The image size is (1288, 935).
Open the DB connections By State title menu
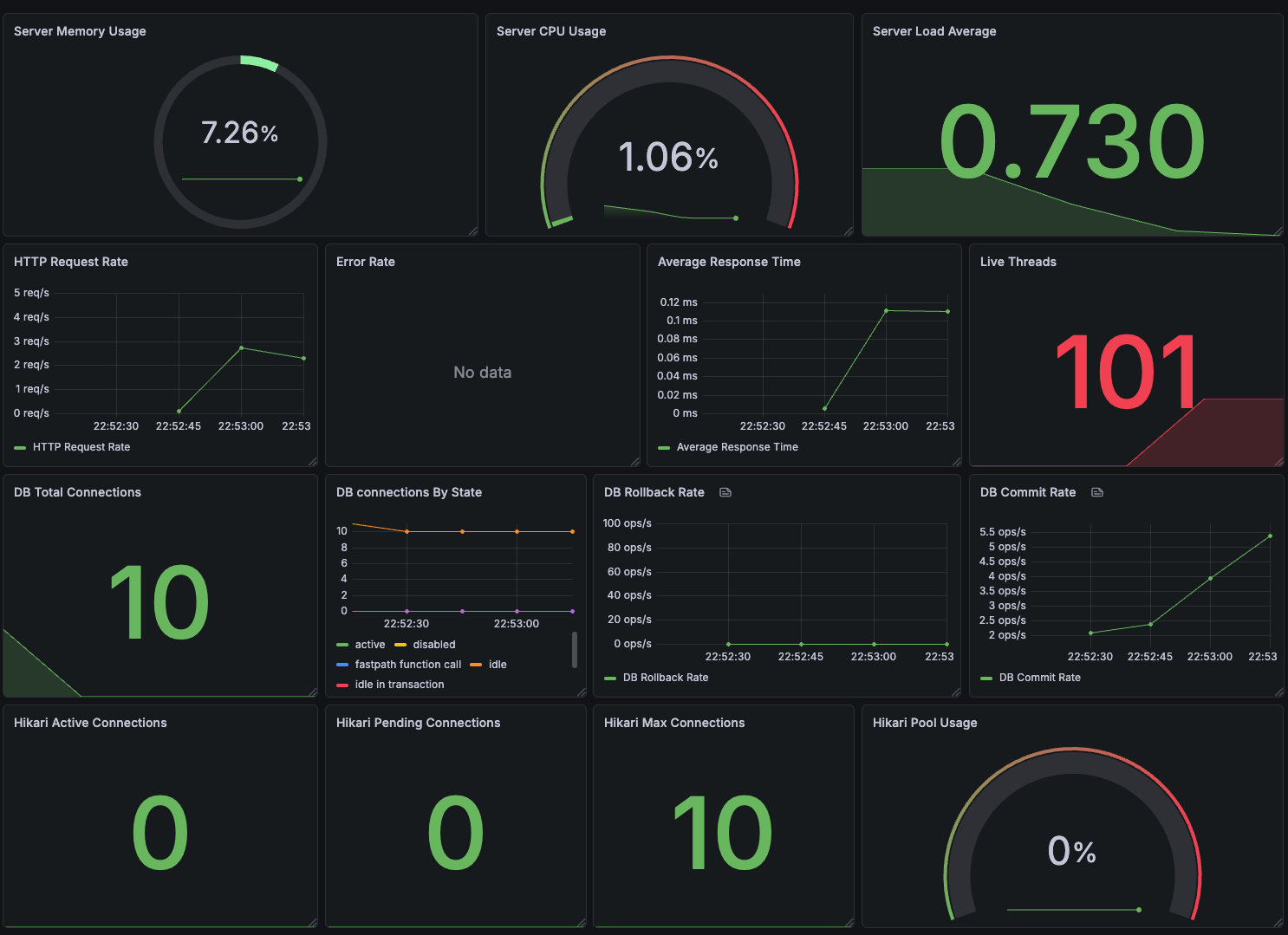pos(409,492)
